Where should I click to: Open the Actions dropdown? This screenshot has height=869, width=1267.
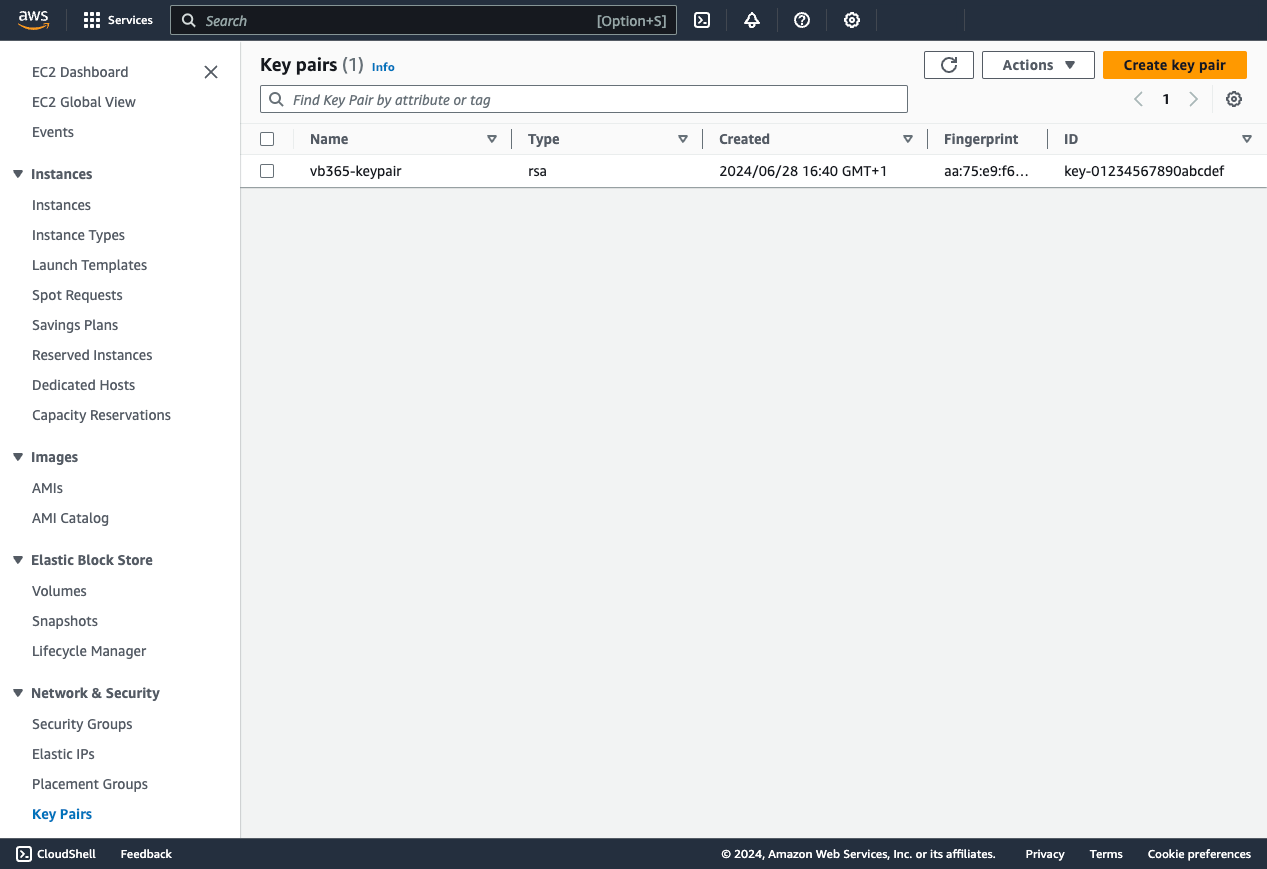coord(1037,64)
